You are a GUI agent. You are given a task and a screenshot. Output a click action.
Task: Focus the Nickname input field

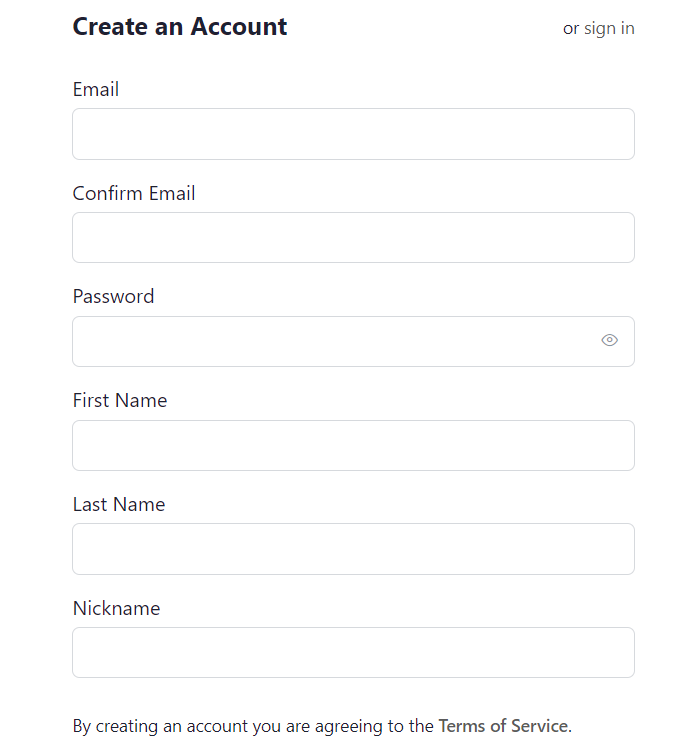point(353,653)
